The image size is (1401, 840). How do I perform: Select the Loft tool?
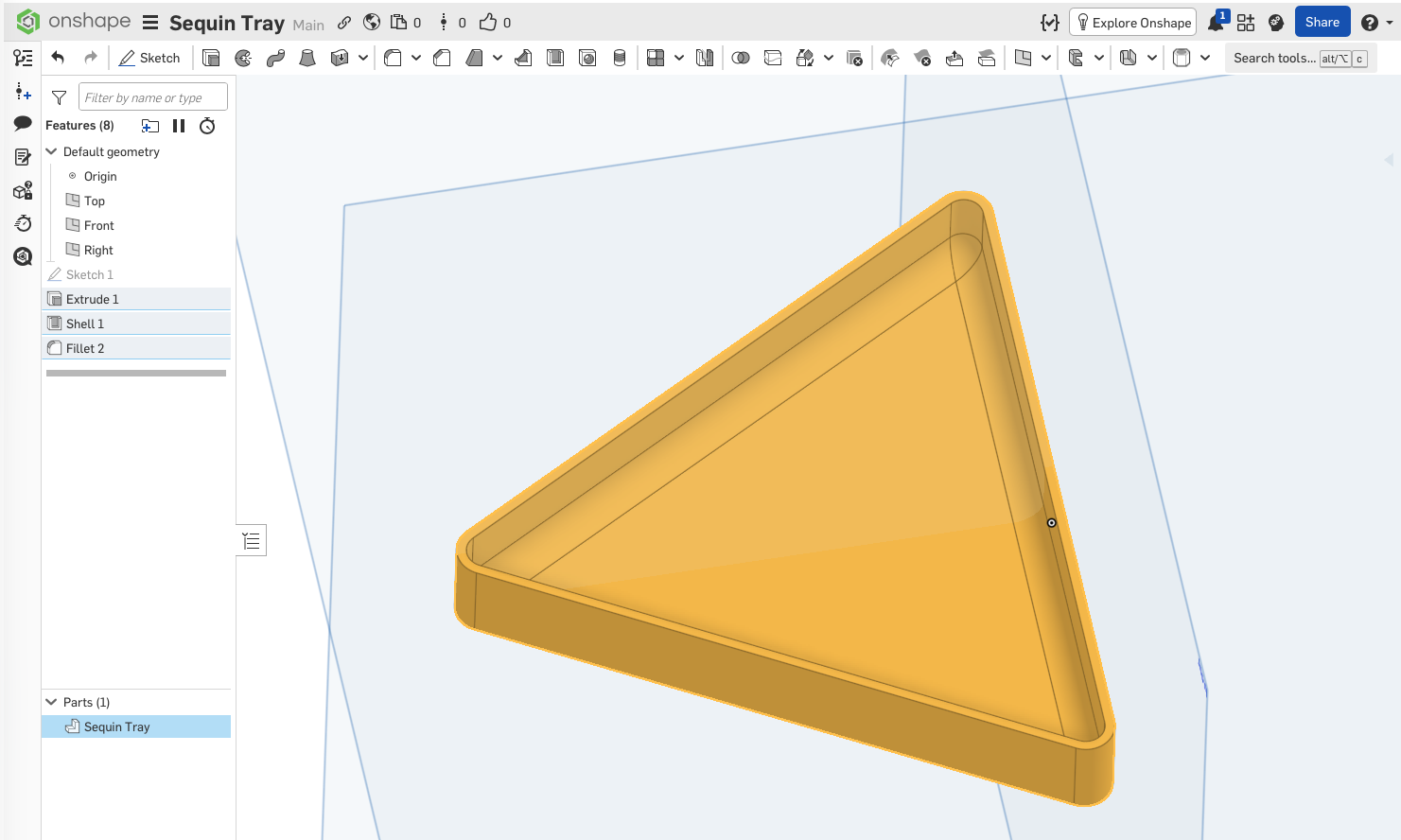[x=307, y=58]
